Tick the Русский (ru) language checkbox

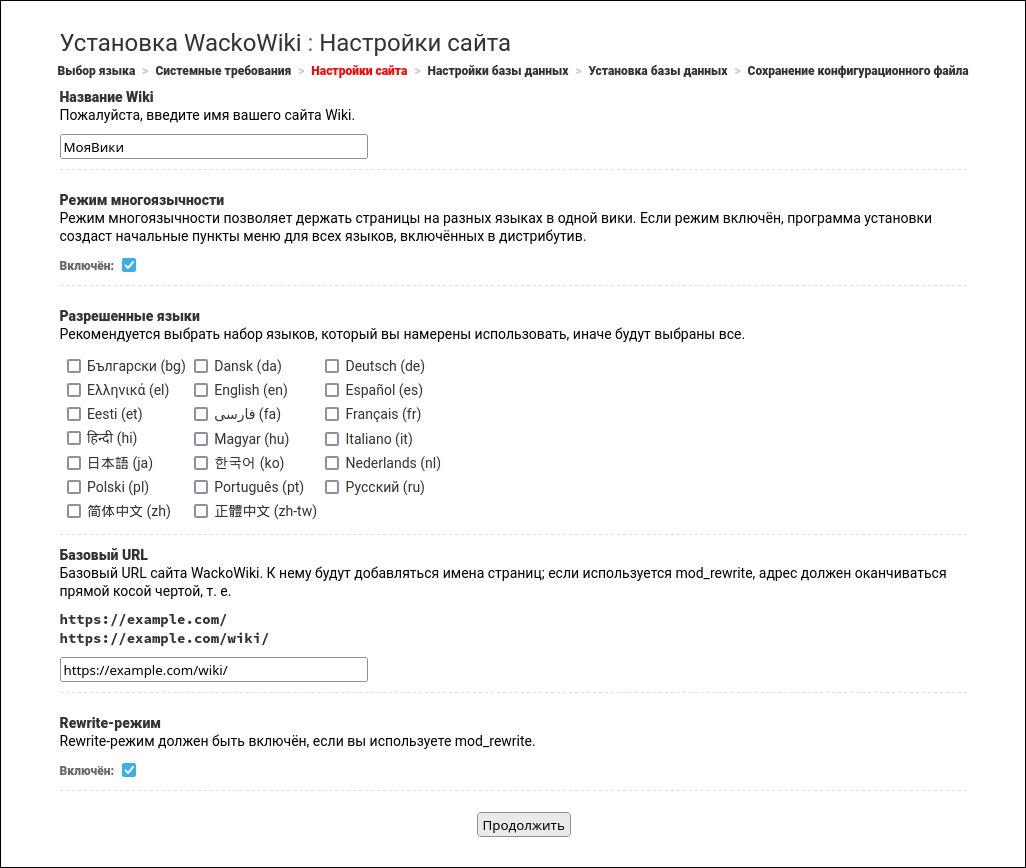[332, 487]
